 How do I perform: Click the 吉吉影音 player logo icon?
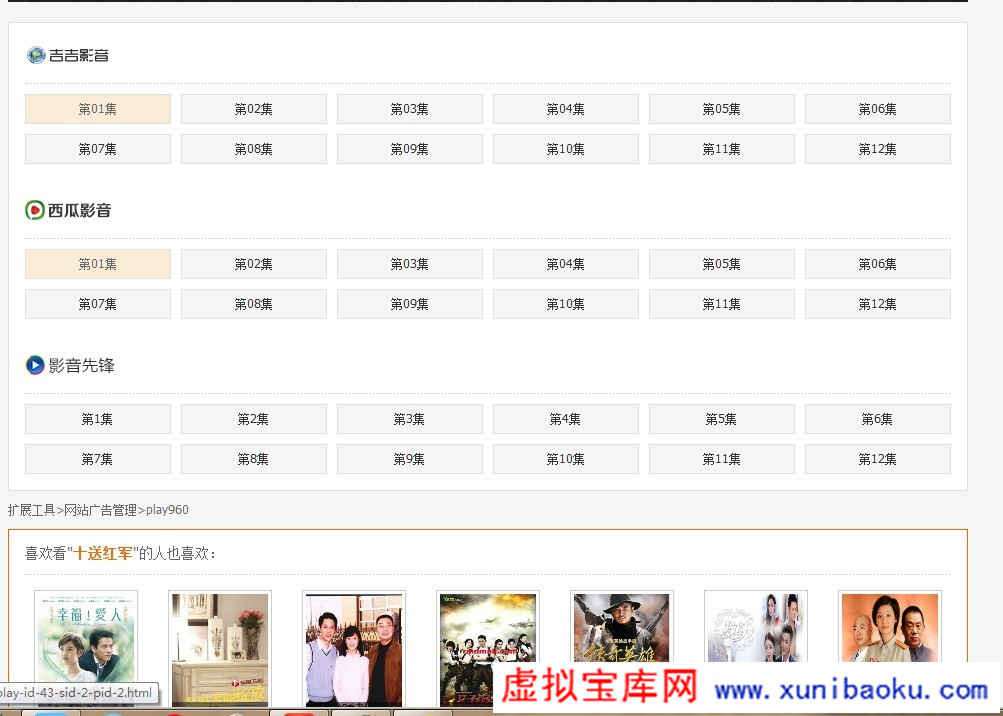click(x=36, y=55)
